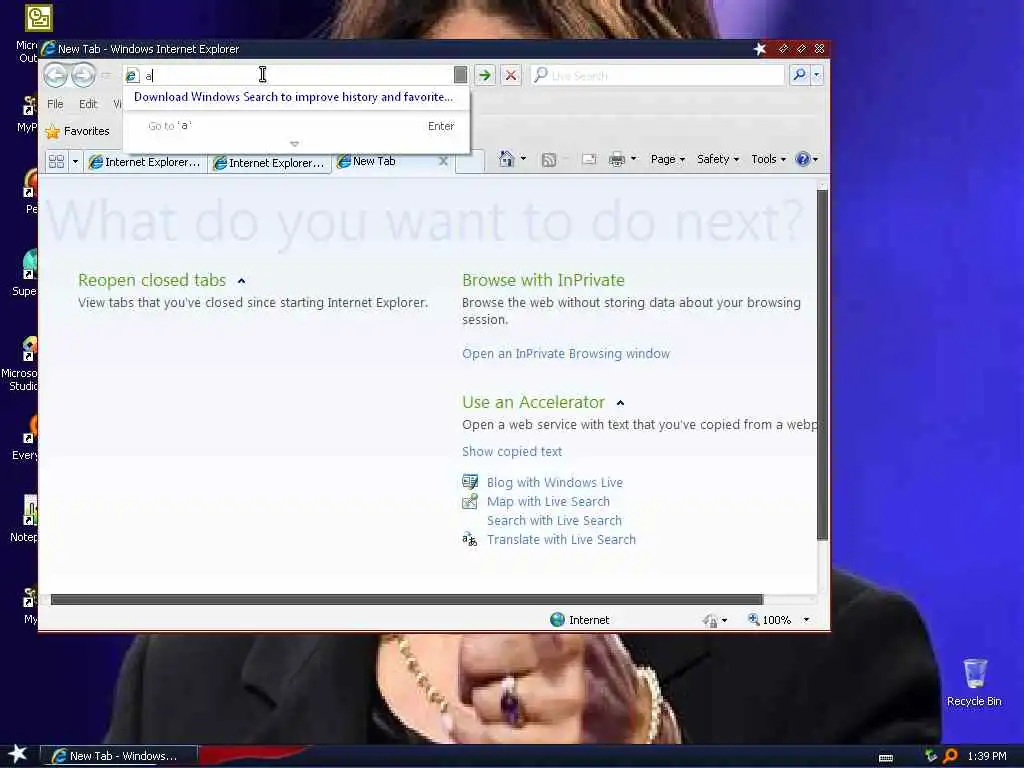Expand the autocomplete list chevron
The image size is (1024, 768).
(x=295, y=144)
